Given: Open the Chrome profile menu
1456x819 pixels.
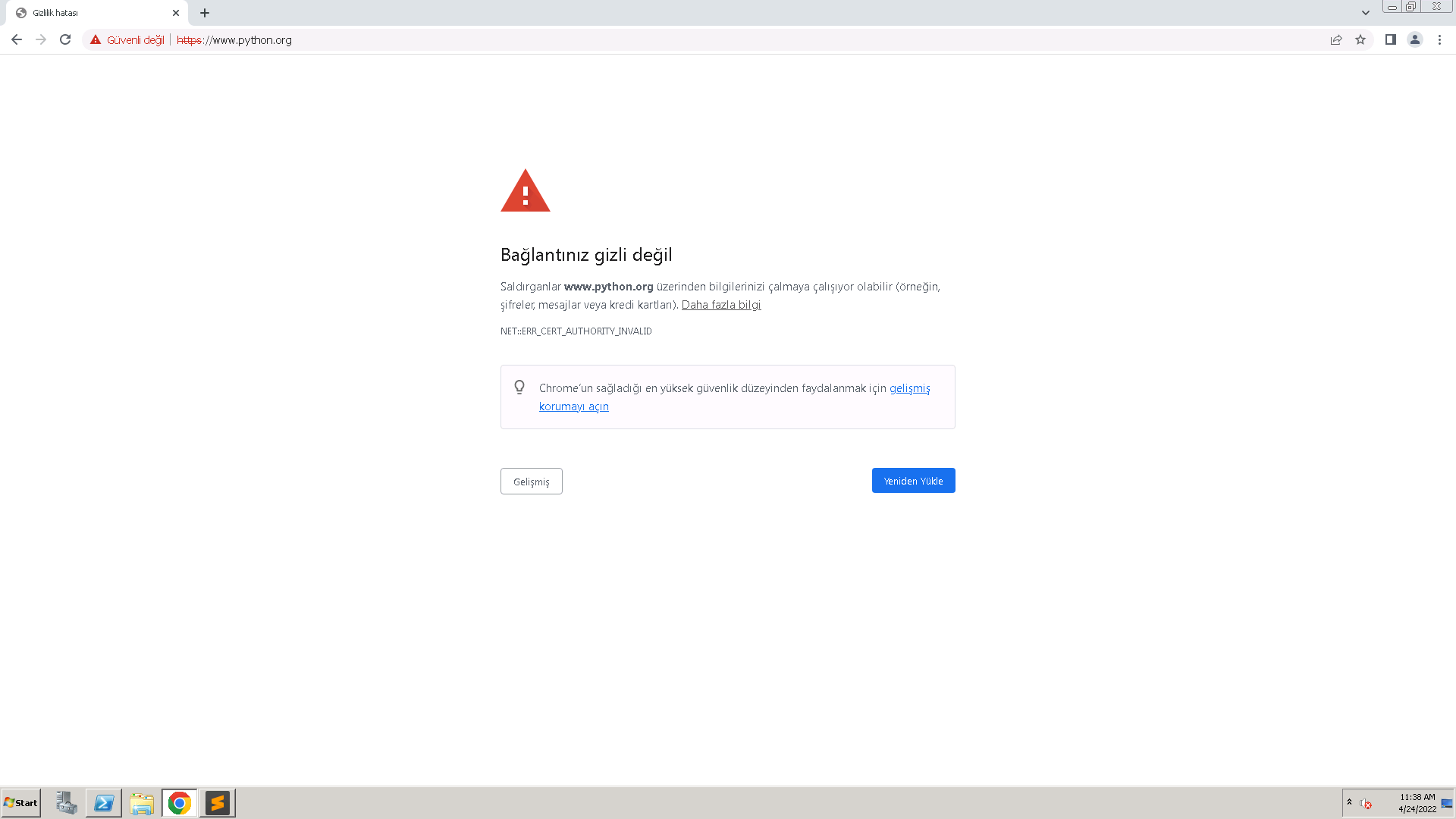Looking at the screenshot, I should click(1415, 40).
